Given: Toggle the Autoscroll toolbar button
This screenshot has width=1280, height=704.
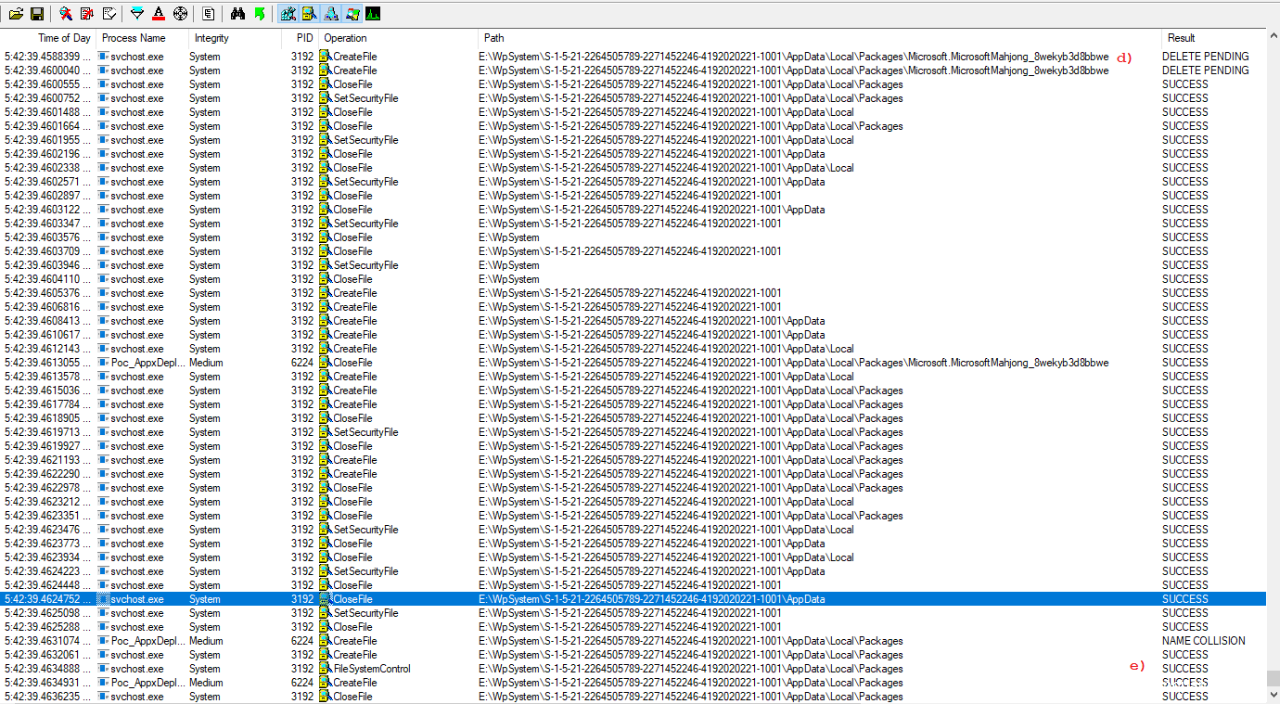Looking at the screenshot, I should point(86,14).
